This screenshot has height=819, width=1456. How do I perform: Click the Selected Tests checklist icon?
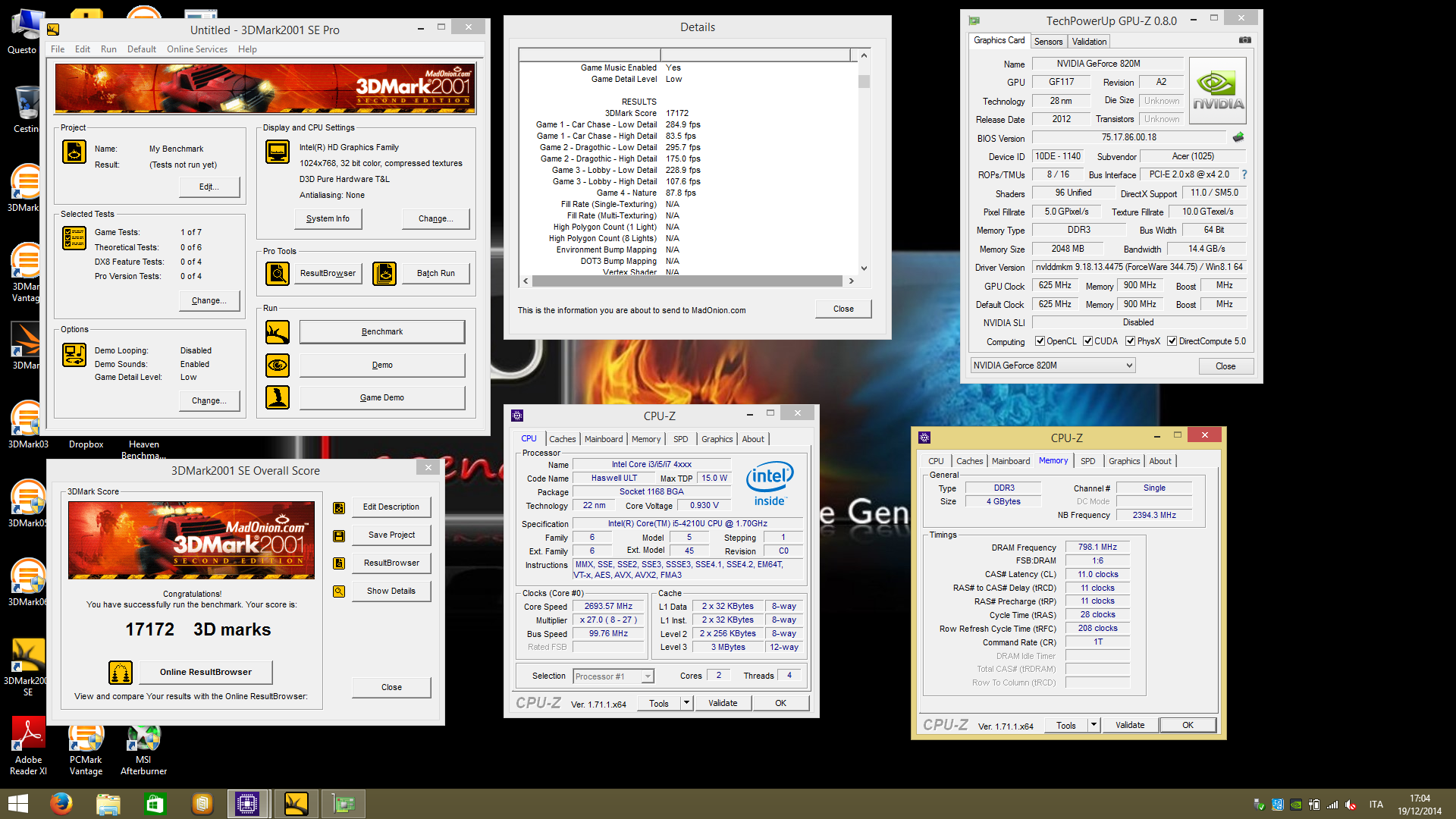(74, 238)
